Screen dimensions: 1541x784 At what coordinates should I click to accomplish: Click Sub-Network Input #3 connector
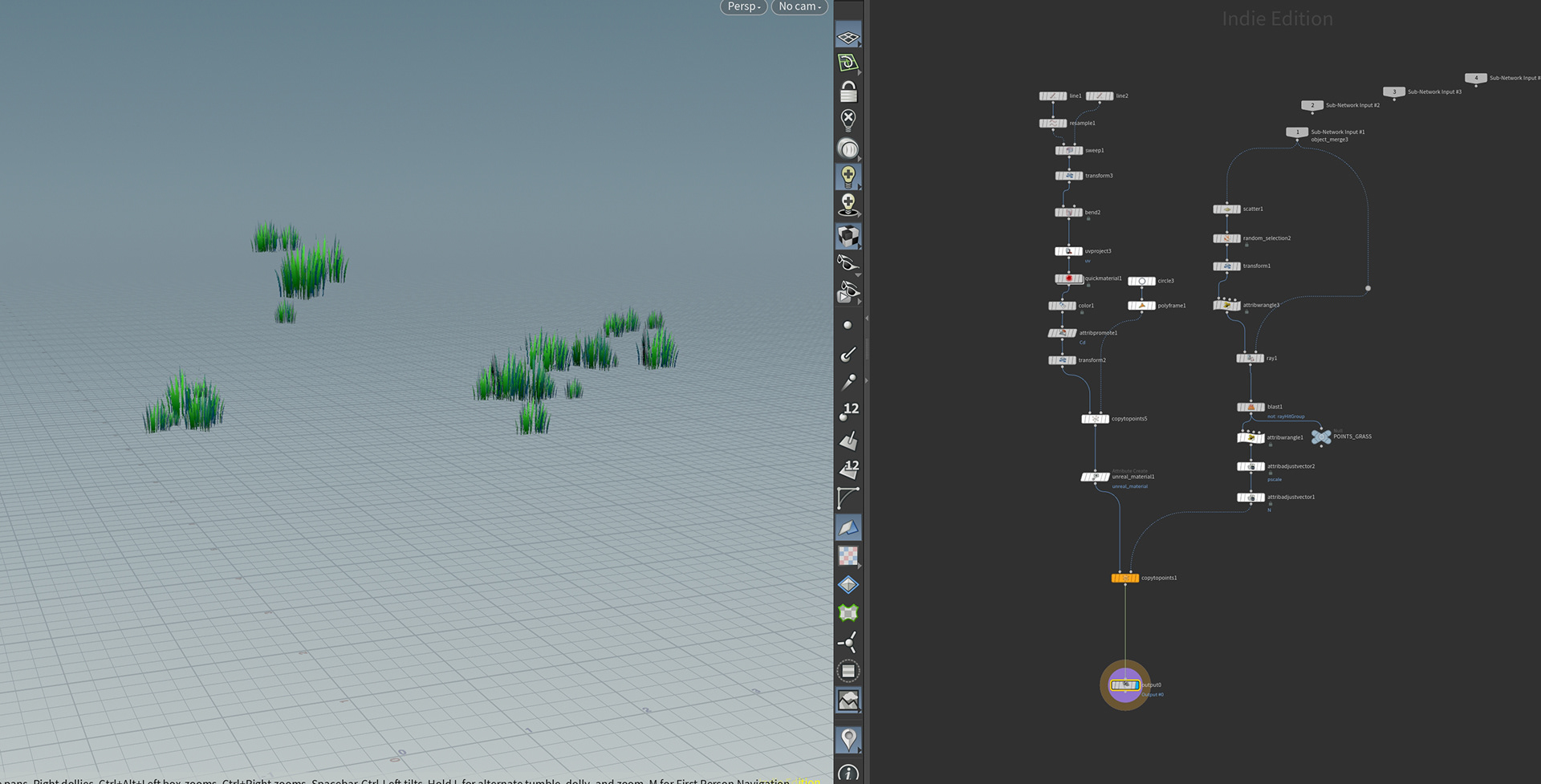click(x=1394, y=92)
